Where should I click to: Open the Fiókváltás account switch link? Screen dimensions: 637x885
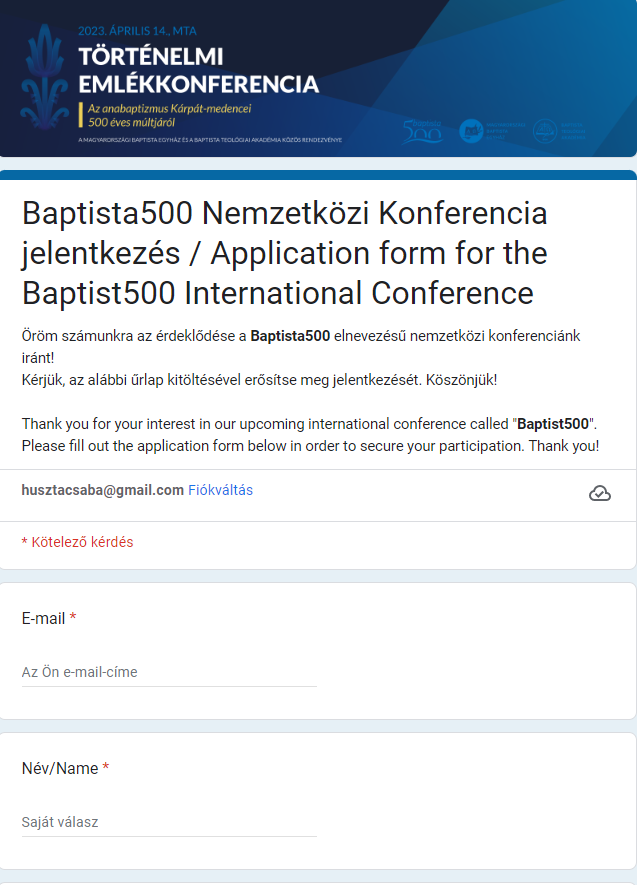[220, 490]
